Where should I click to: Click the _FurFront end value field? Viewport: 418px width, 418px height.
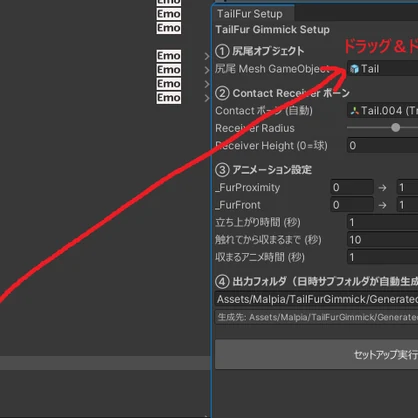click(407, 205)
